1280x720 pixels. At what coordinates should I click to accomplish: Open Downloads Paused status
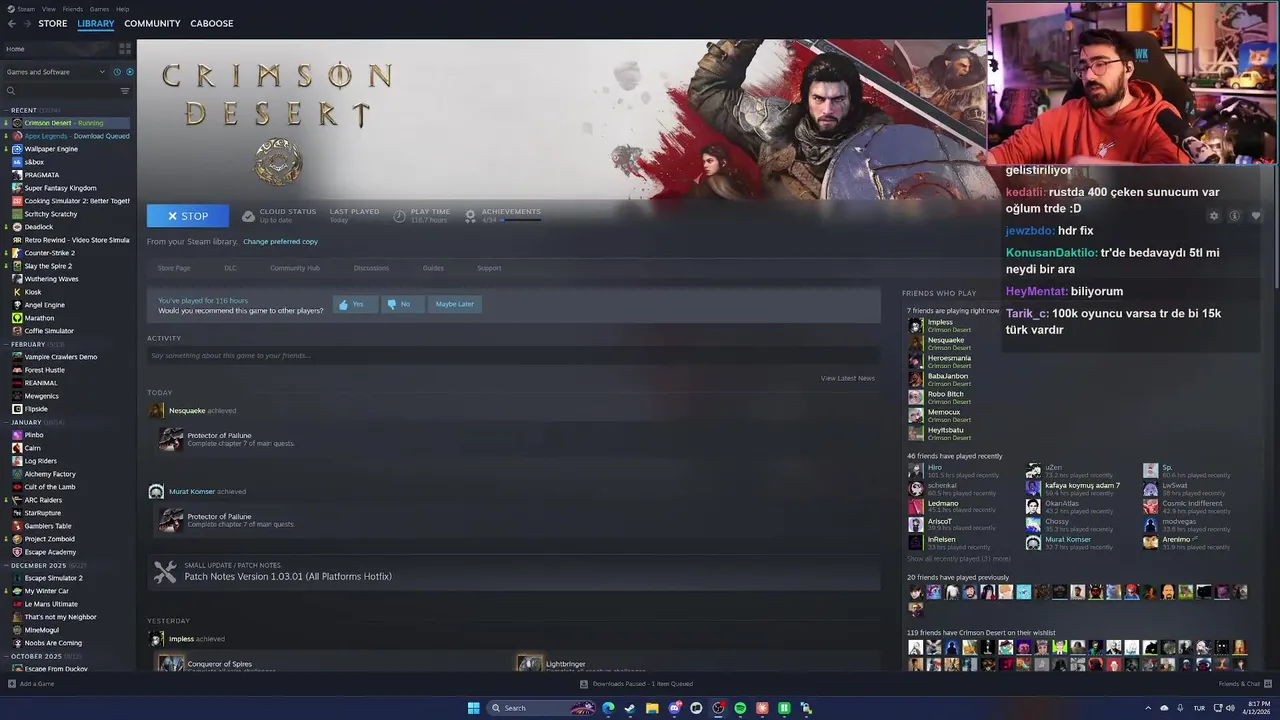click(637, 684)
